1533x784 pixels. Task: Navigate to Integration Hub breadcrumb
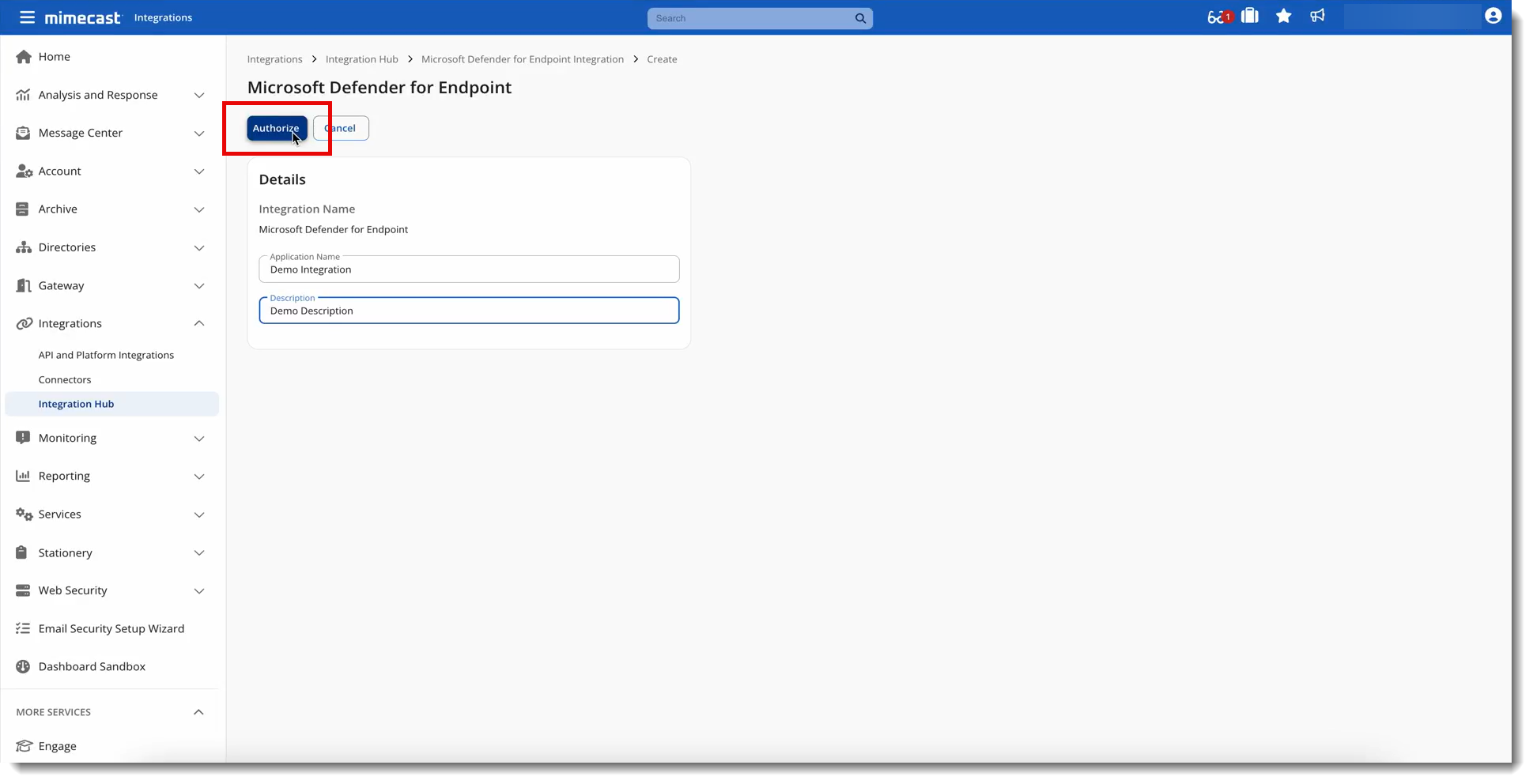click(x=361, y=59)
